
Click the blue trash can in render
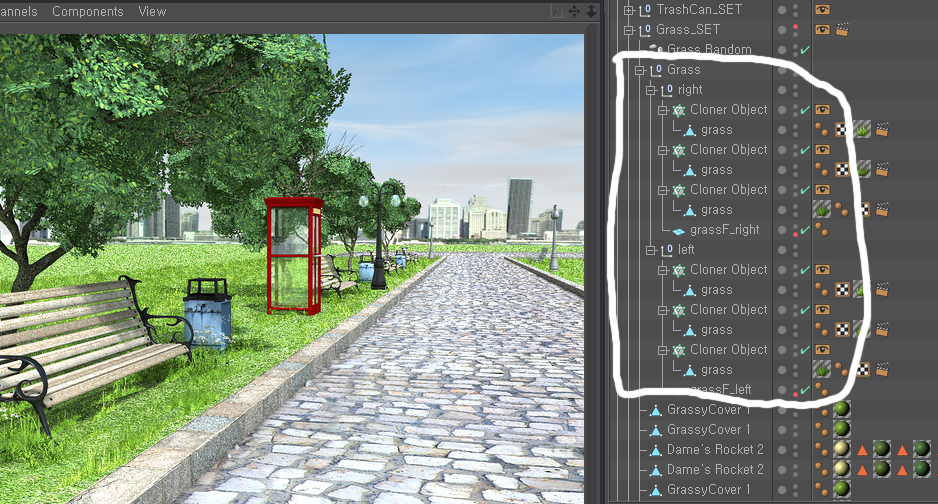point(208,314)
